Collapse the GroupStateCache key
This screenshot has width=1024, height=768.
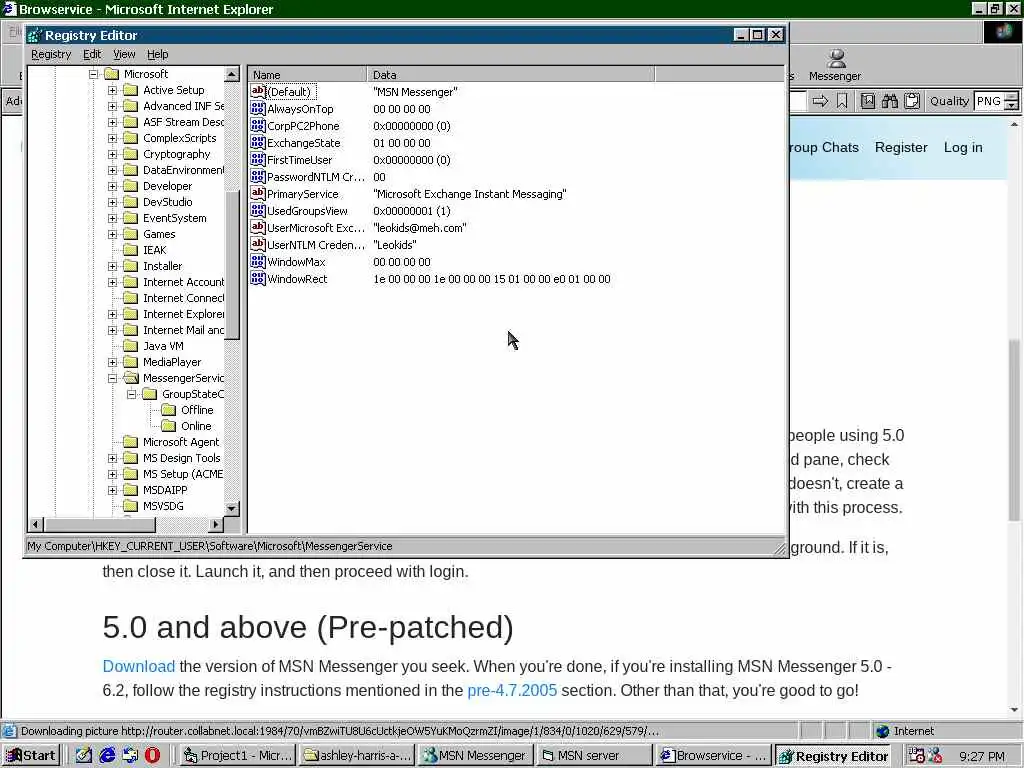coord(131,394)
